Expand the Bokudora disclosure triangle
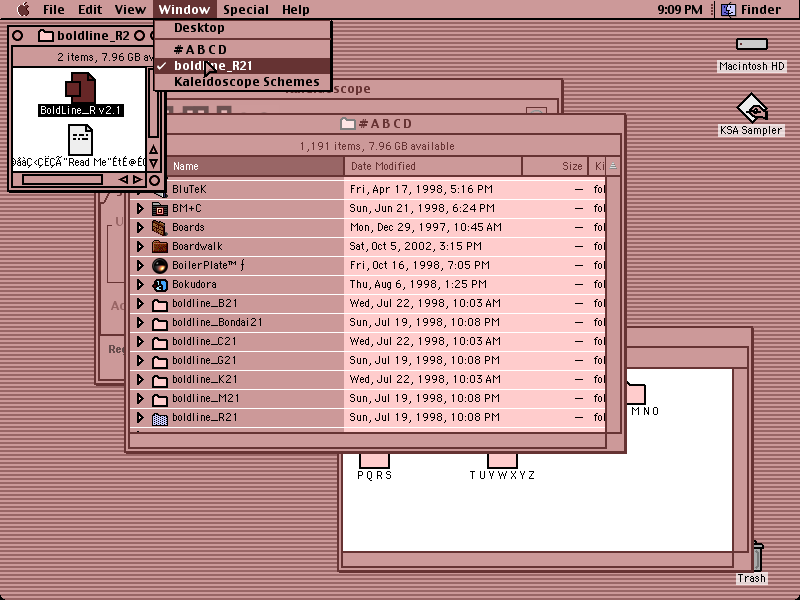800x600 pixels. 140,285
